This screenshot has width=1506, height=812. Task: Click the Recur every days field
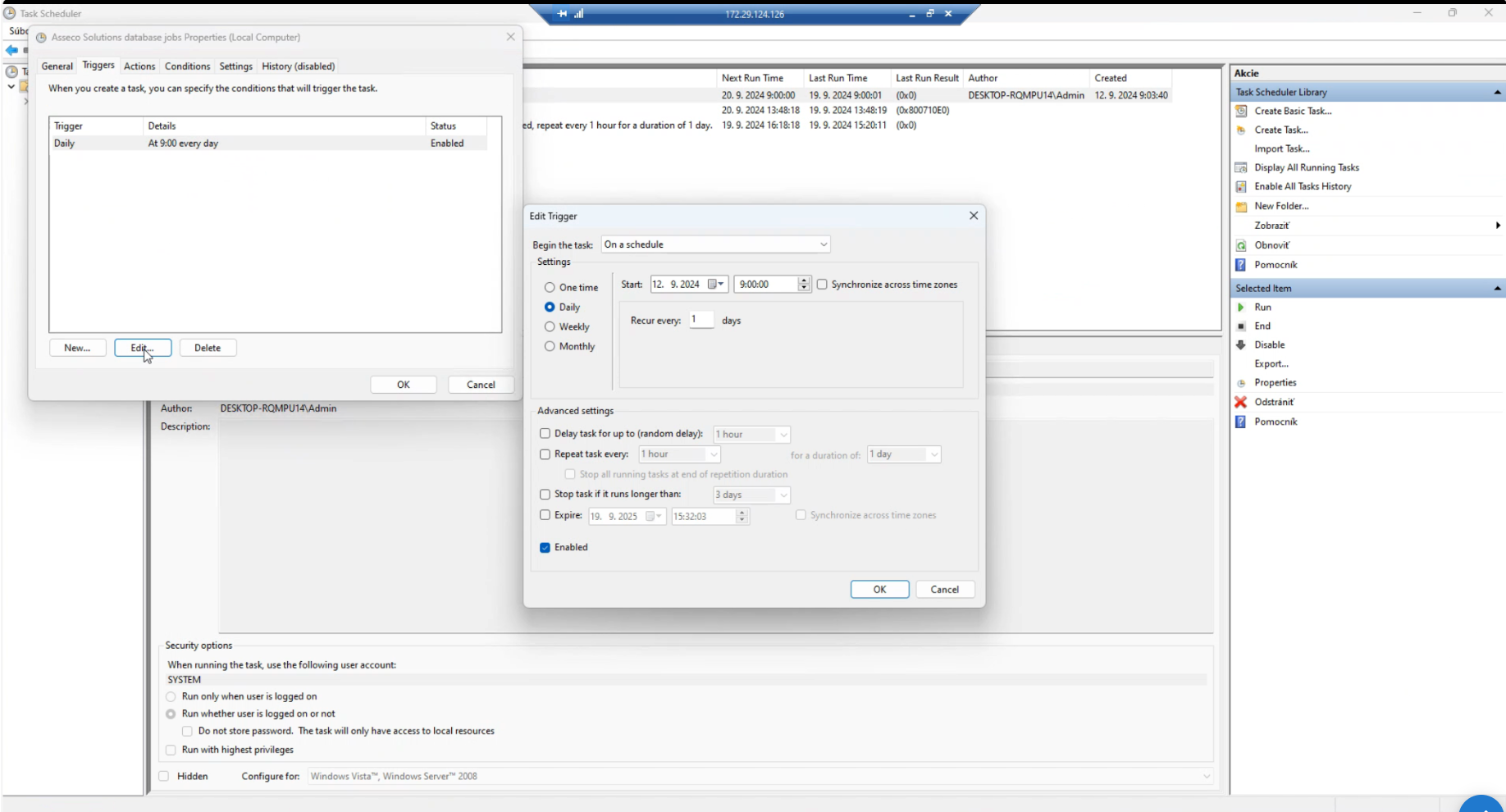pyautogui.click(x=701, y=320)
